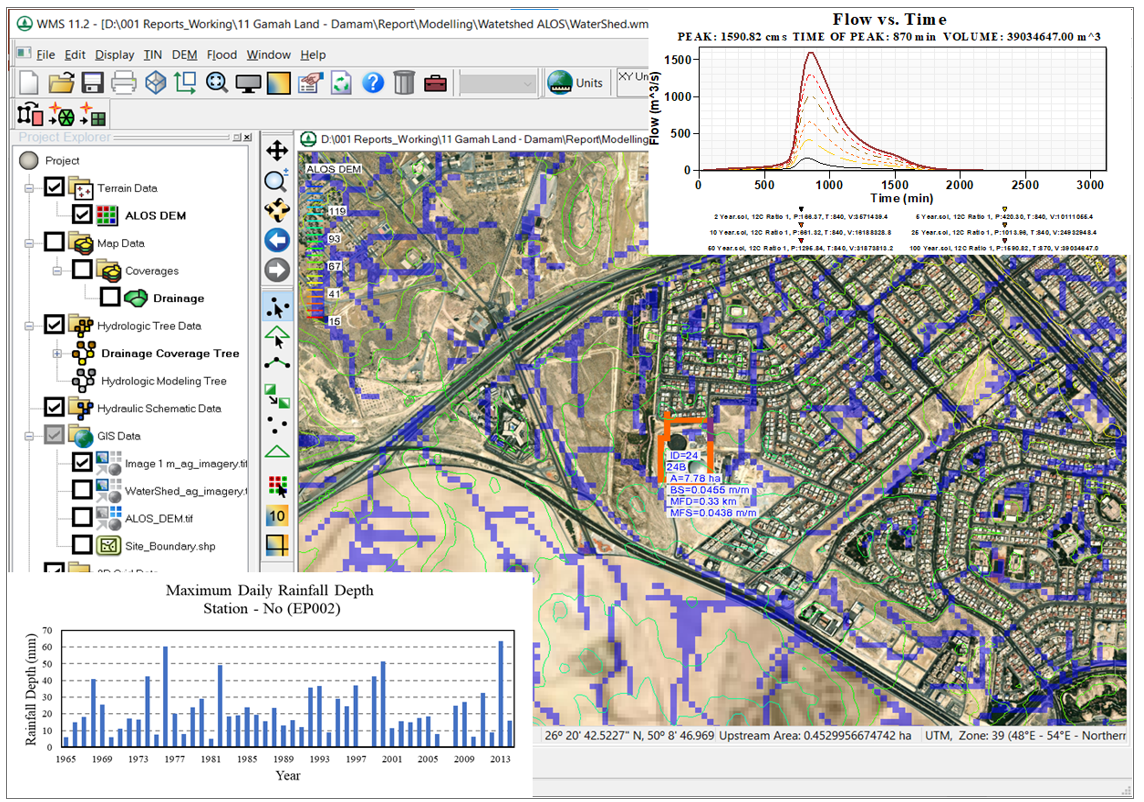Click the Save diskette icon
The width and height of the screenshot is (1144, 802).
pyautogui.click(x=93, y=83)
